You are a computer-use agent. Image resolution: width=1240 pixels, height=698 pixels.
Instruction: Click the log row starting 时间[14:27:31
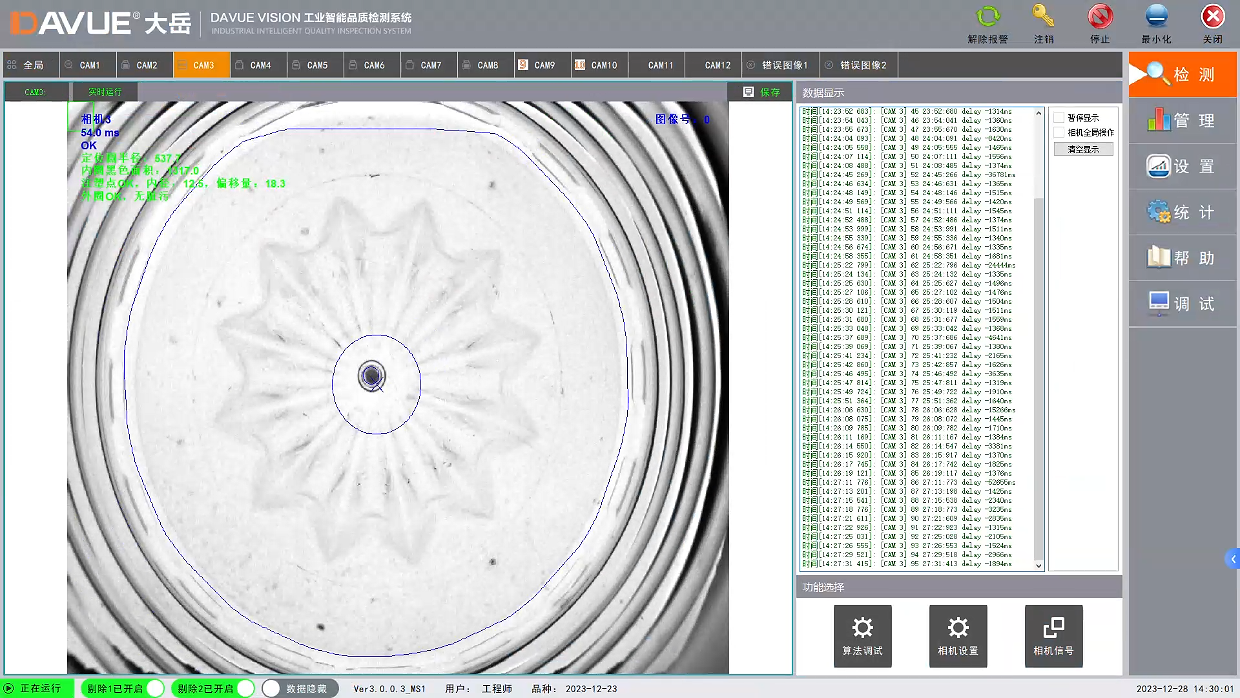pyautogui.click(x=908, y=564)
